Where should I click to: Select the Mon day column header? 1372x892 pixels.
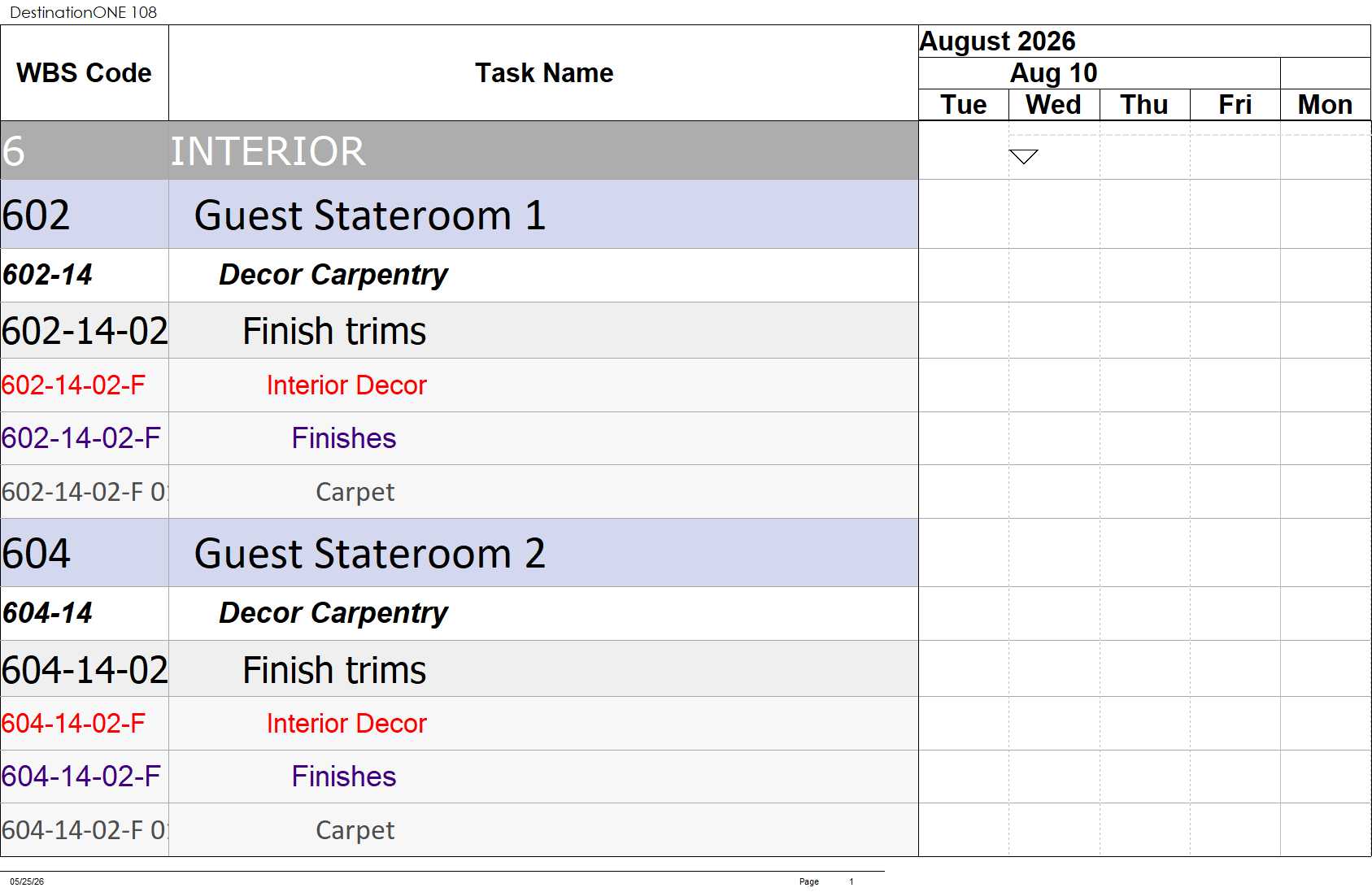pos(1326,105)
